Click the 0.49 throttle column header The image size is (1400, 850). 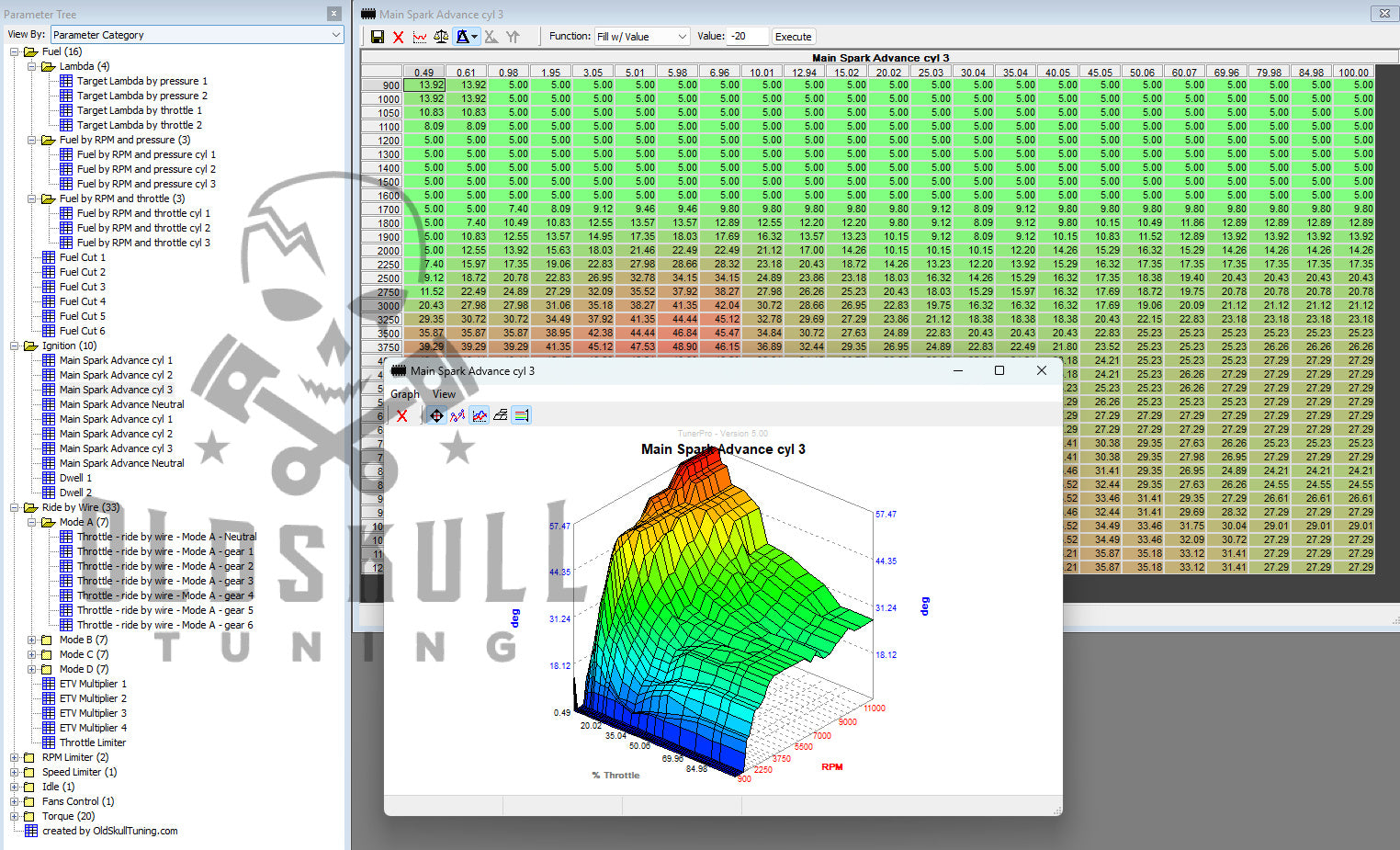(x=423, y=73)
